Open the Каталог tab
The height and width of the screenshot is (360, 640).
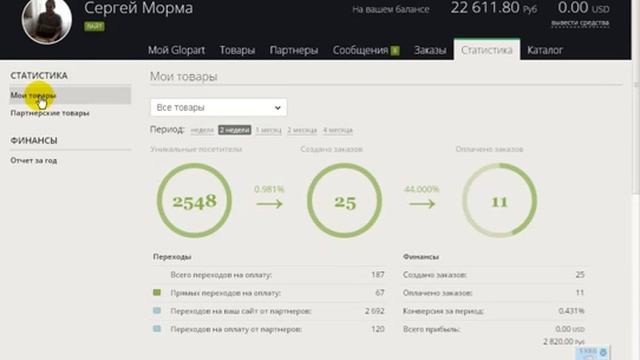click(544, 50)
